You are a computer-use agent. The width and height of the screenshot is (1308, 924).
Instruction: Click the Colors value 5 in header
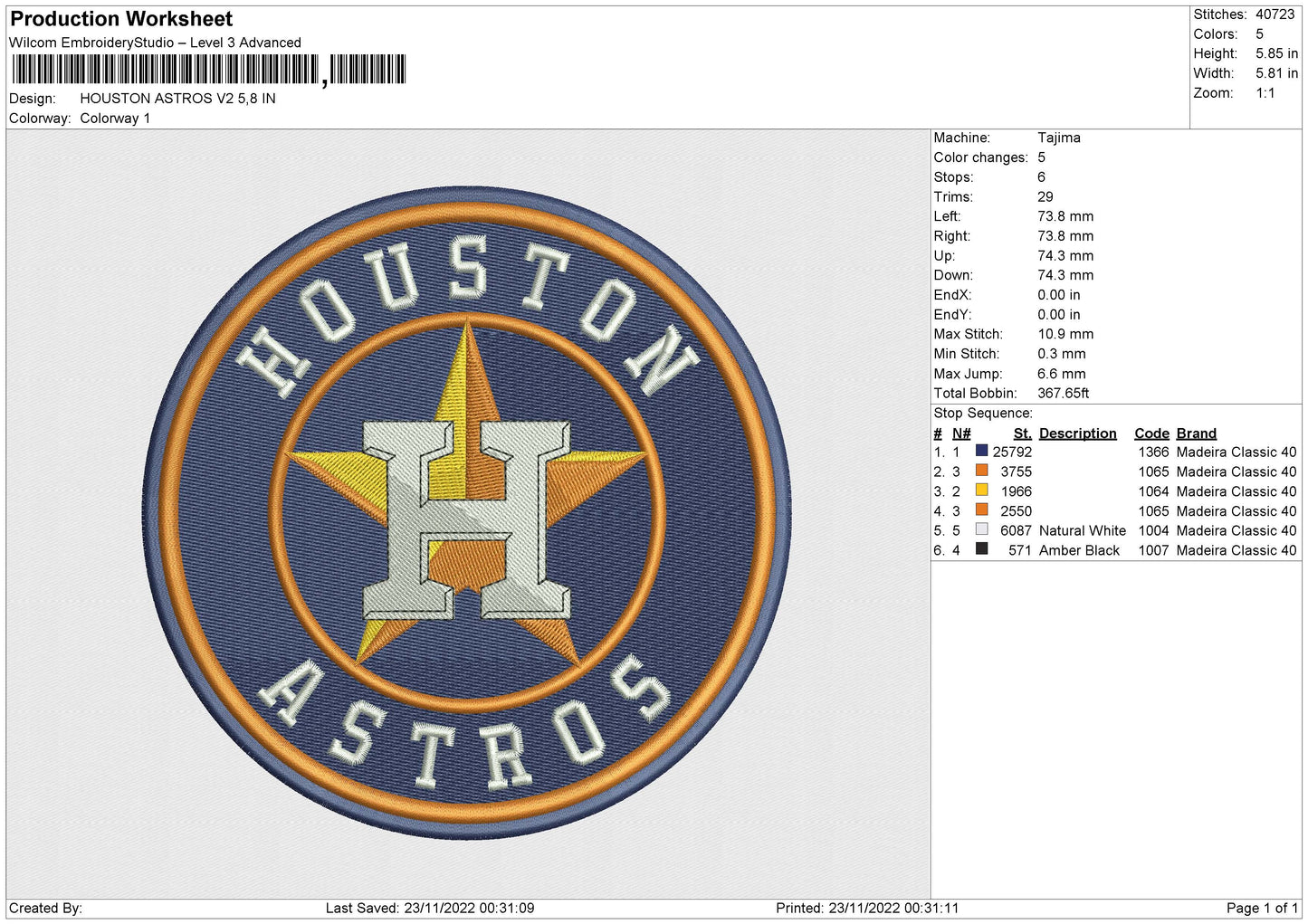[1259, 34]
